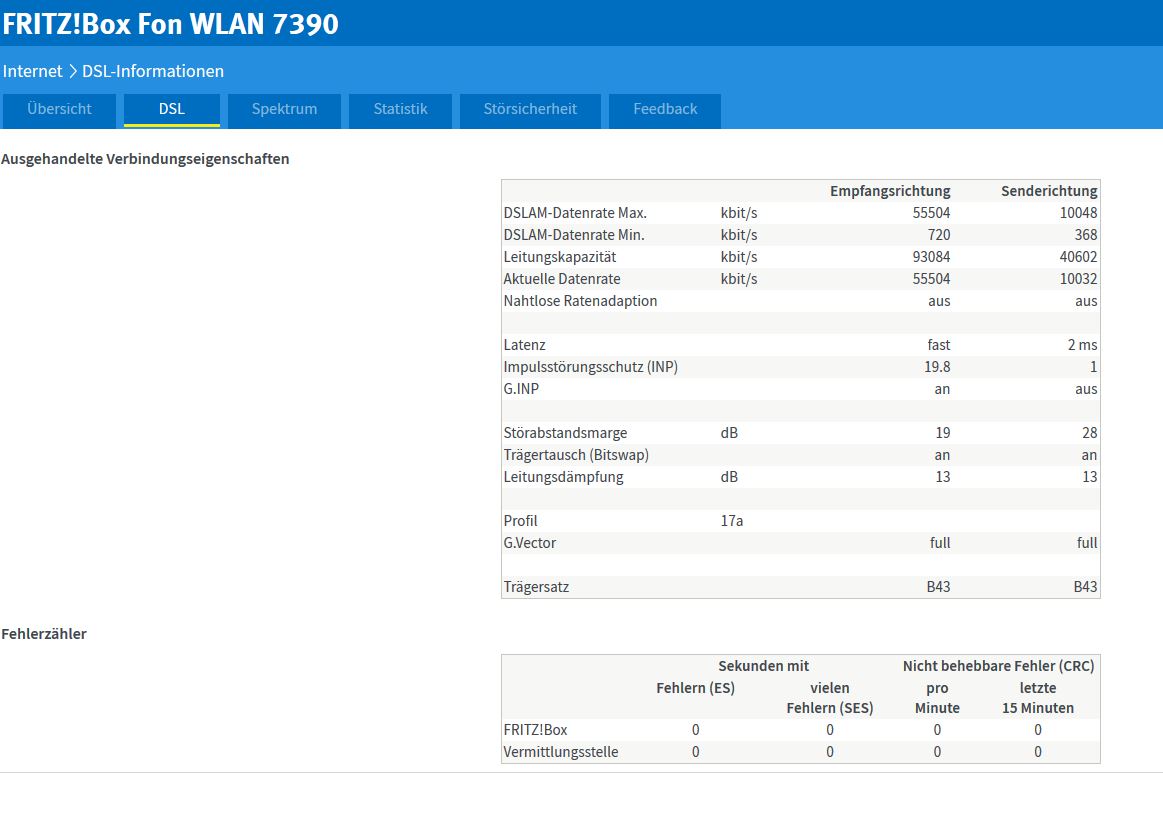Viewport: 1163px width, 821px height.
Task: Click the breadcrumb chevron after Internet
Action: coord(73,71)
